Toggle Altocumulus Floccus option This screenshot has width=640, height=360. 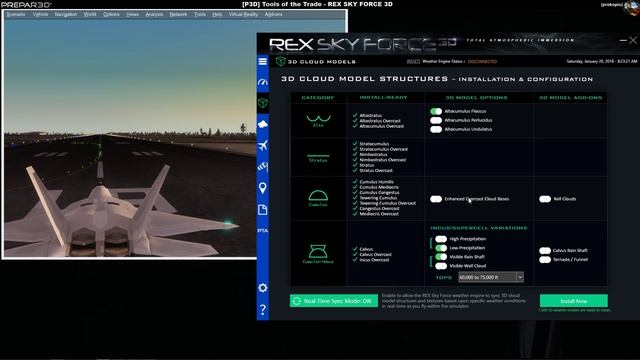tap(436, 111)
